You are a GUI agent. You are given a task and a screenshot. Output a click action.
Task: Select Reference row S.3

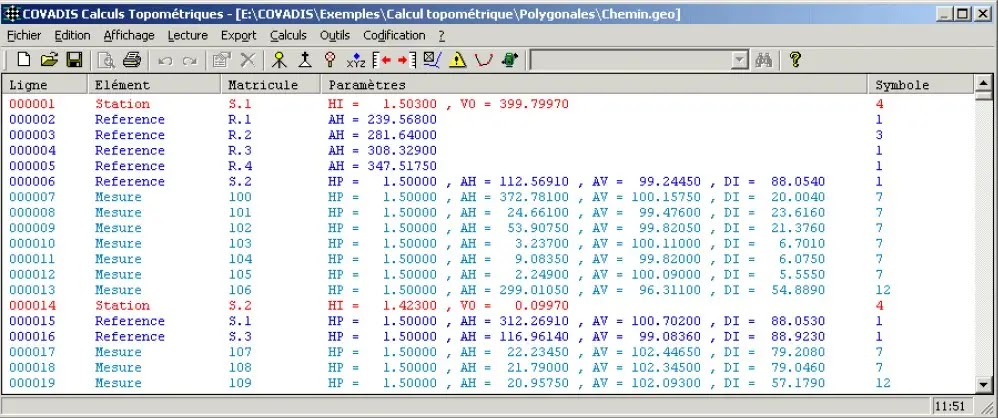pyautogui.click(x=488, y=336)
